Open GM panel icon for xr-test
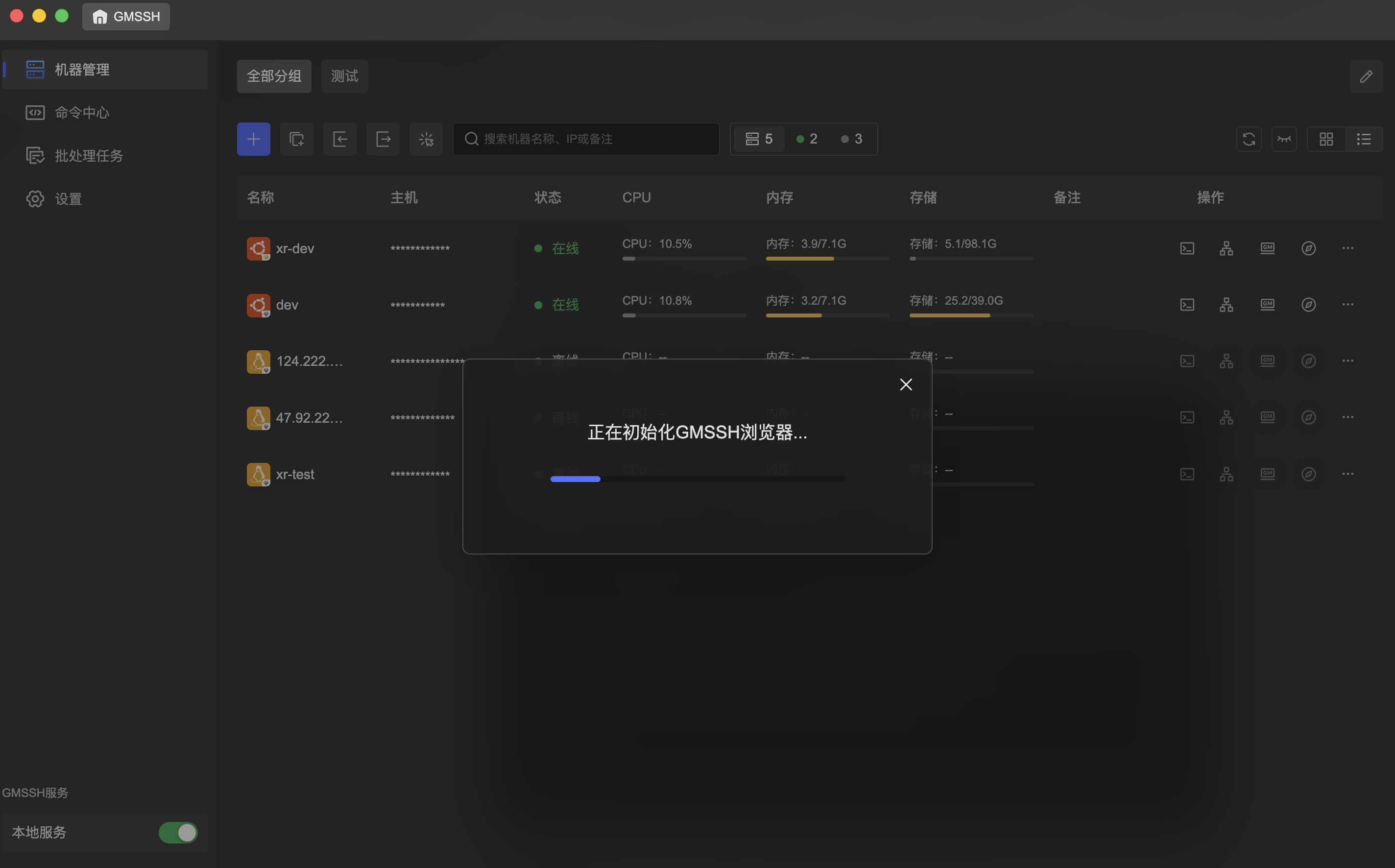 [1268, 474]
